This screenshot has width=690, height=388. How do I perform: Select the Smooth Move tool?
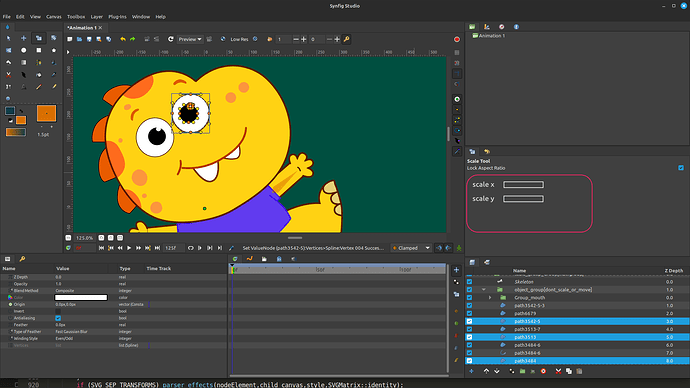[24, 38]
